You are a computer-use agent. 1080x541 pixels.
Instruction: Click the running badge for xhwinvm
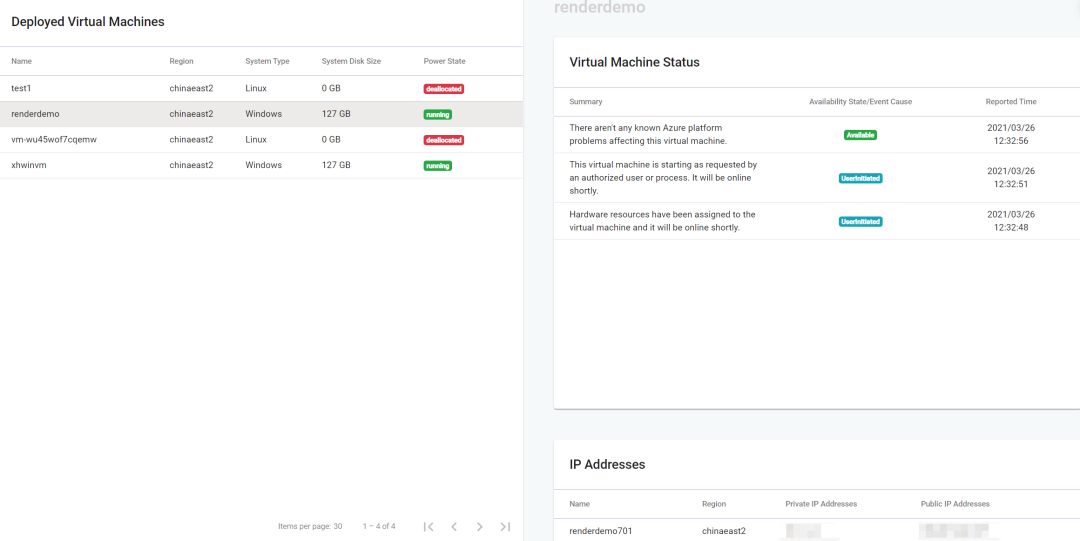[437, 165]
